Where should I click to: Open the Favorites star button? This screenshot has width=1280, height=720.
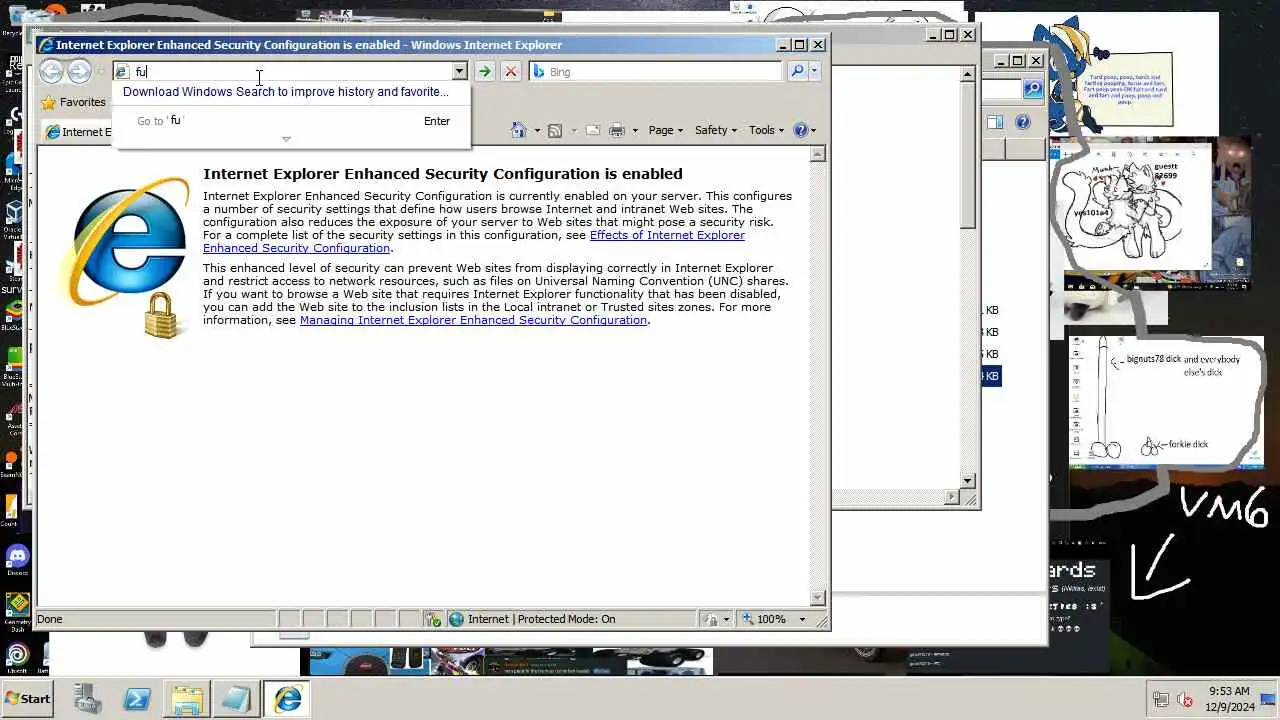(x=73, y=102)
